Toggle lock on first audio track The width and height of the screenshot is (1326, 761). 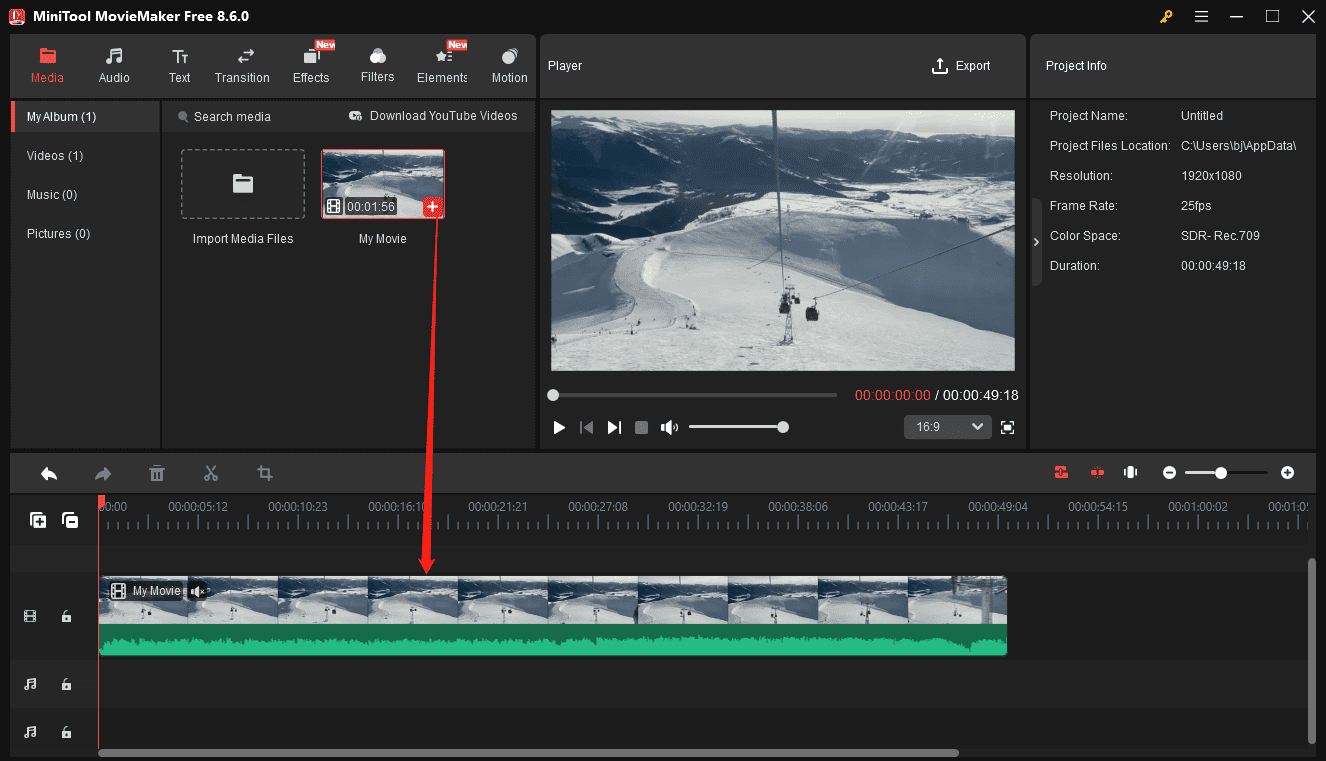pyautogui.click(x=66, y=684)
